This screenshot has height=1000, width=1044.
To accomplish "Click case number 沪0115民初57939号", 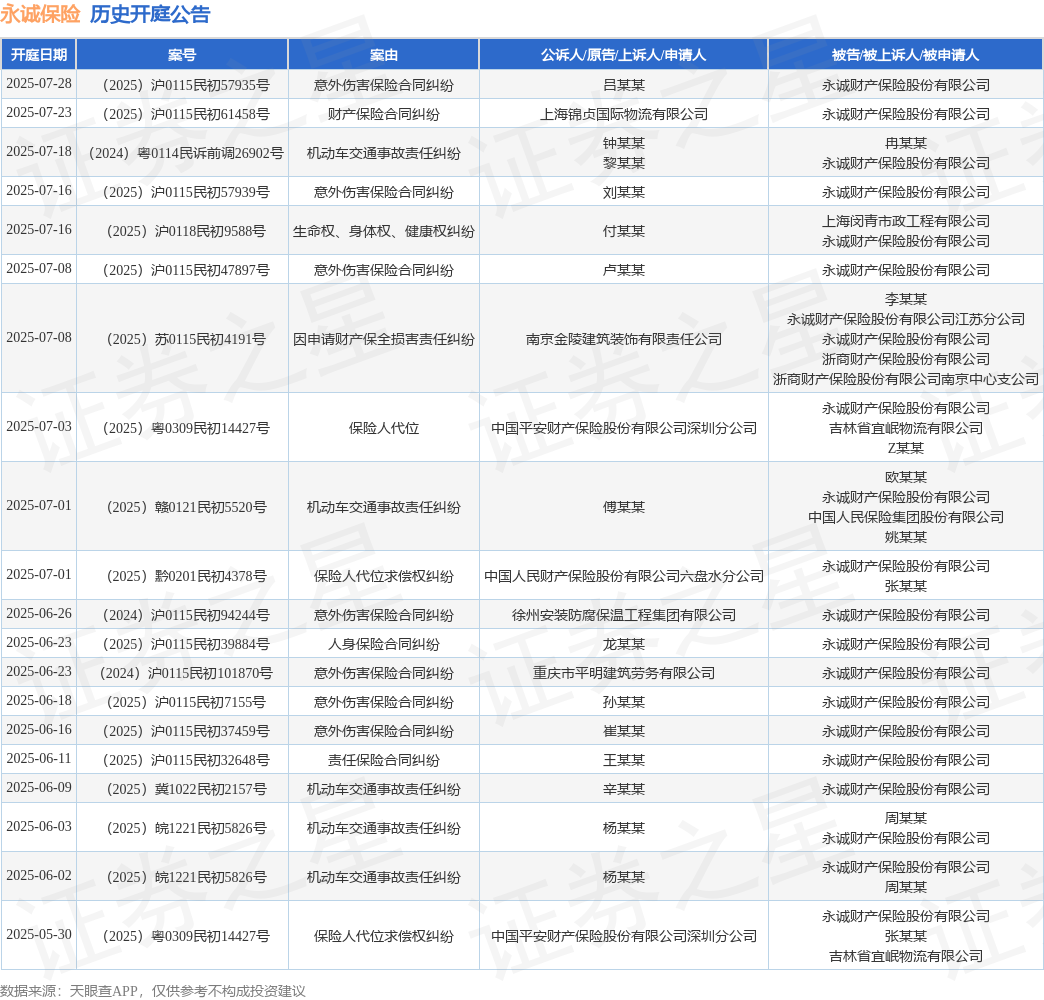I will tap(186, 192).
